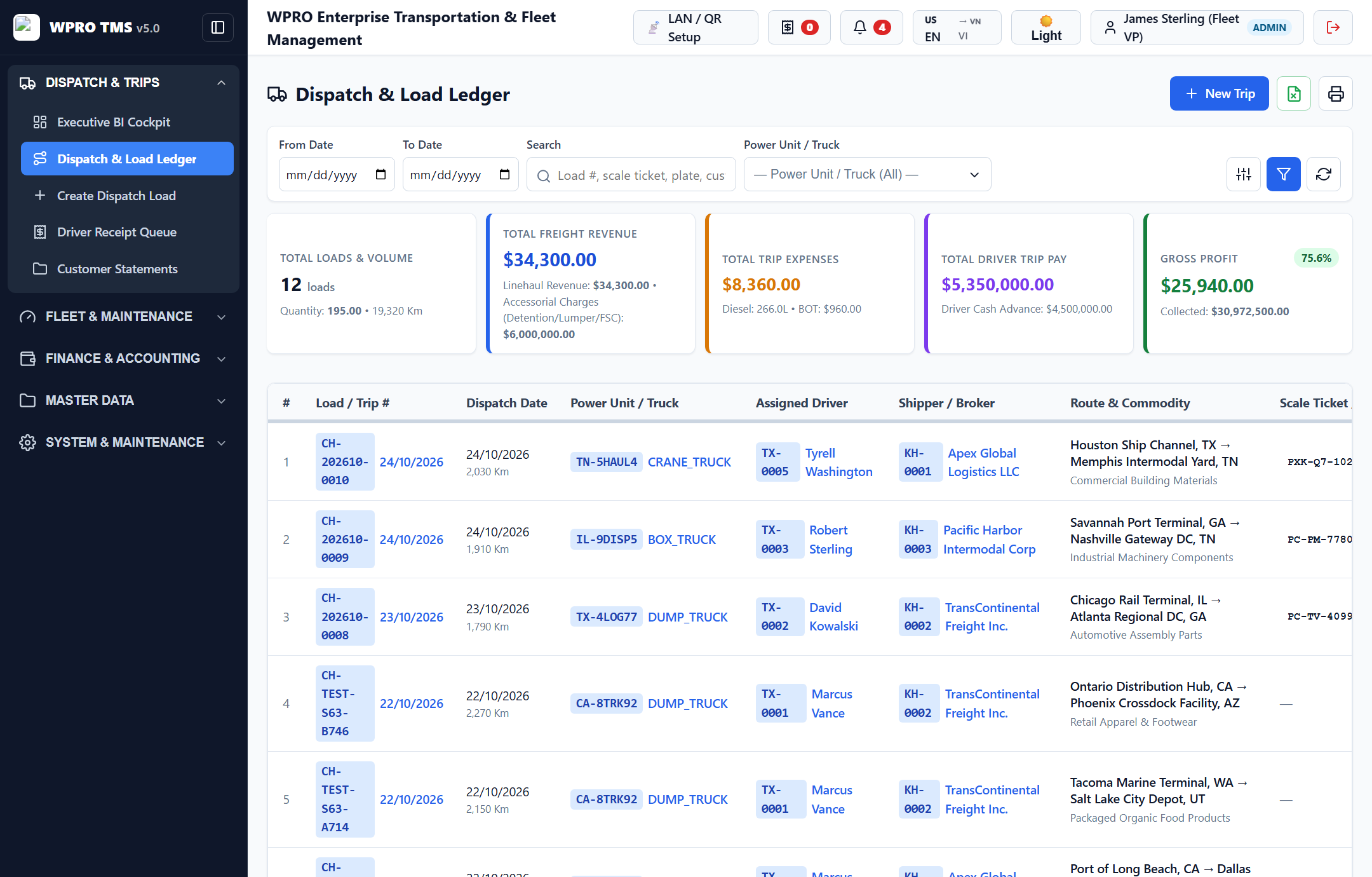This screenshot has height=877, width=1372.
Task: Open truck link TX-4LOG77 DUMP_TRUCK
Action: point(649,617)
